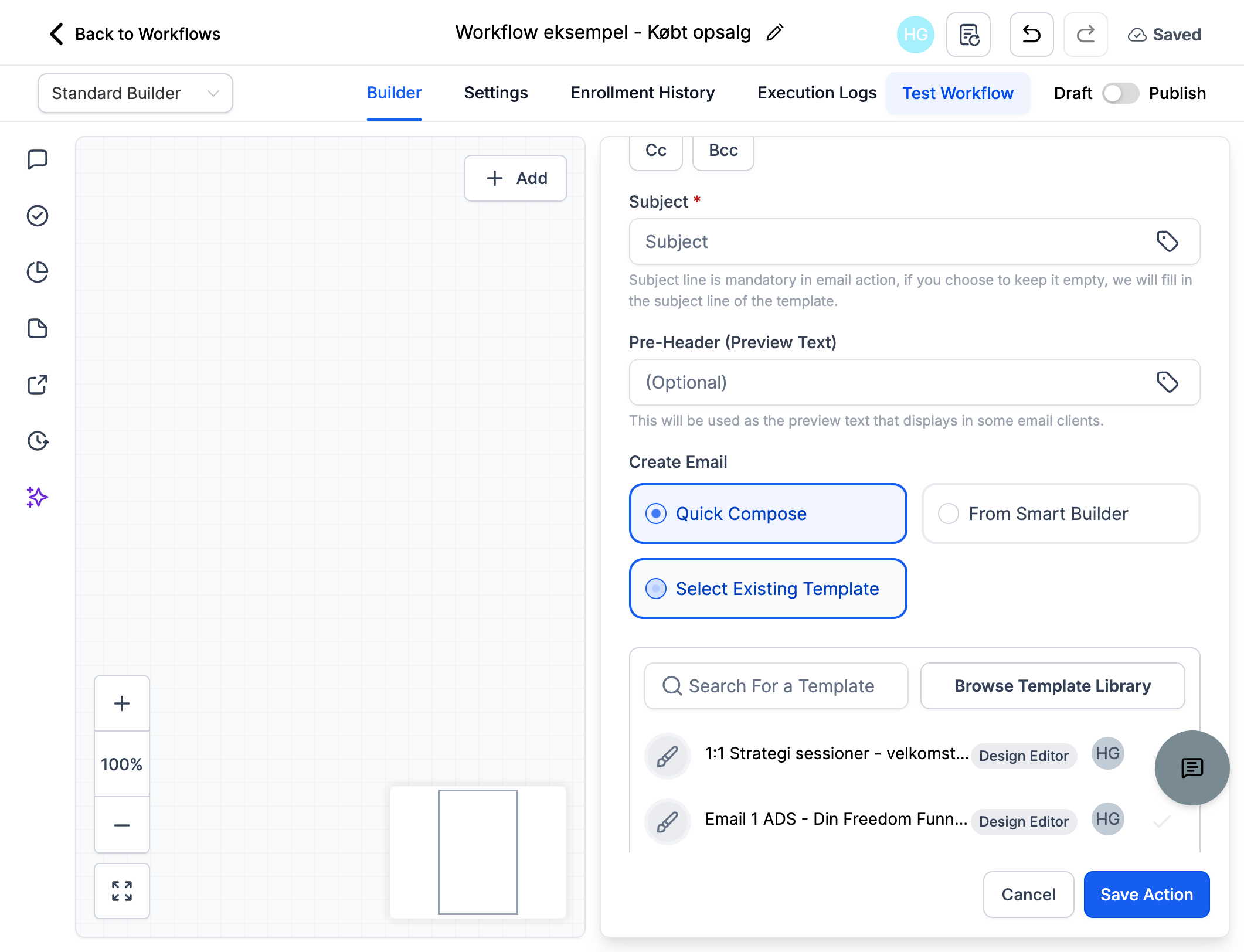Edit workflow name with pencil icon
Screen dimensions: 1244x952
[775, 32]
